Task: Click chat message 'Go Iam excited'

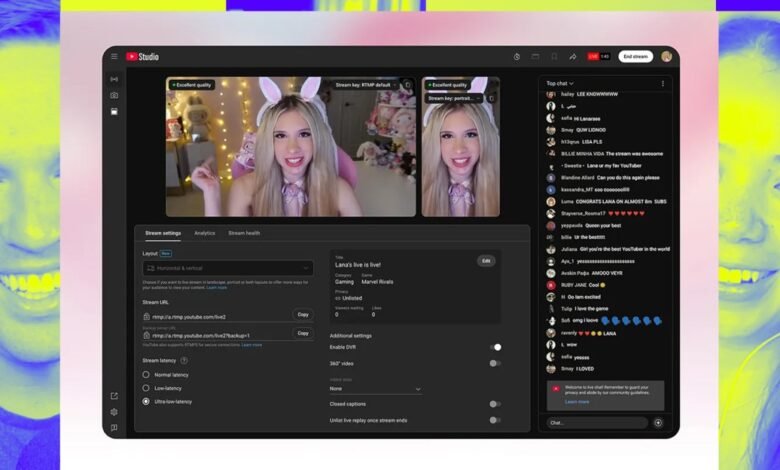Action: click(584, 297)
